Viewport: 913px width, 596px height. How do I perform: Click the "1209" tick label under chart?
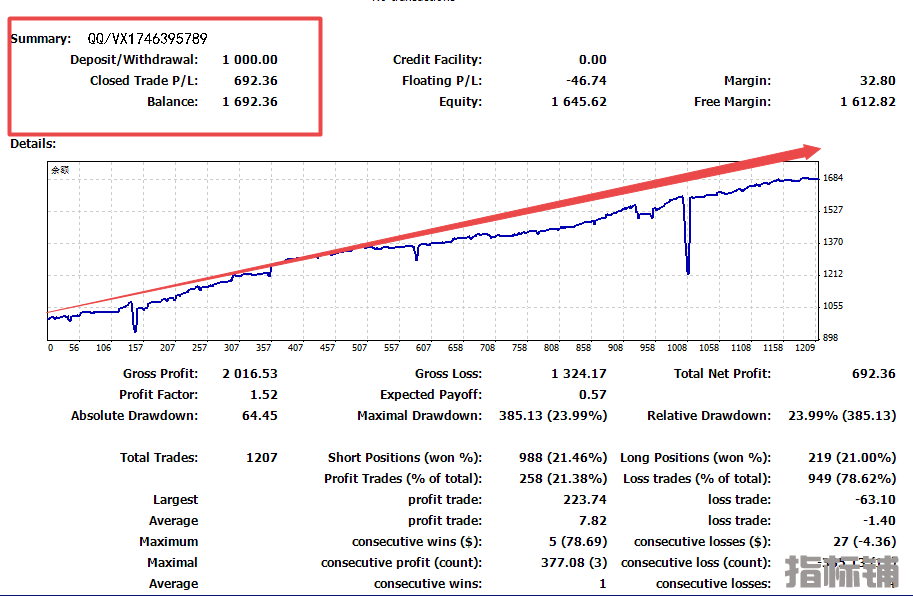pos(805,347)
